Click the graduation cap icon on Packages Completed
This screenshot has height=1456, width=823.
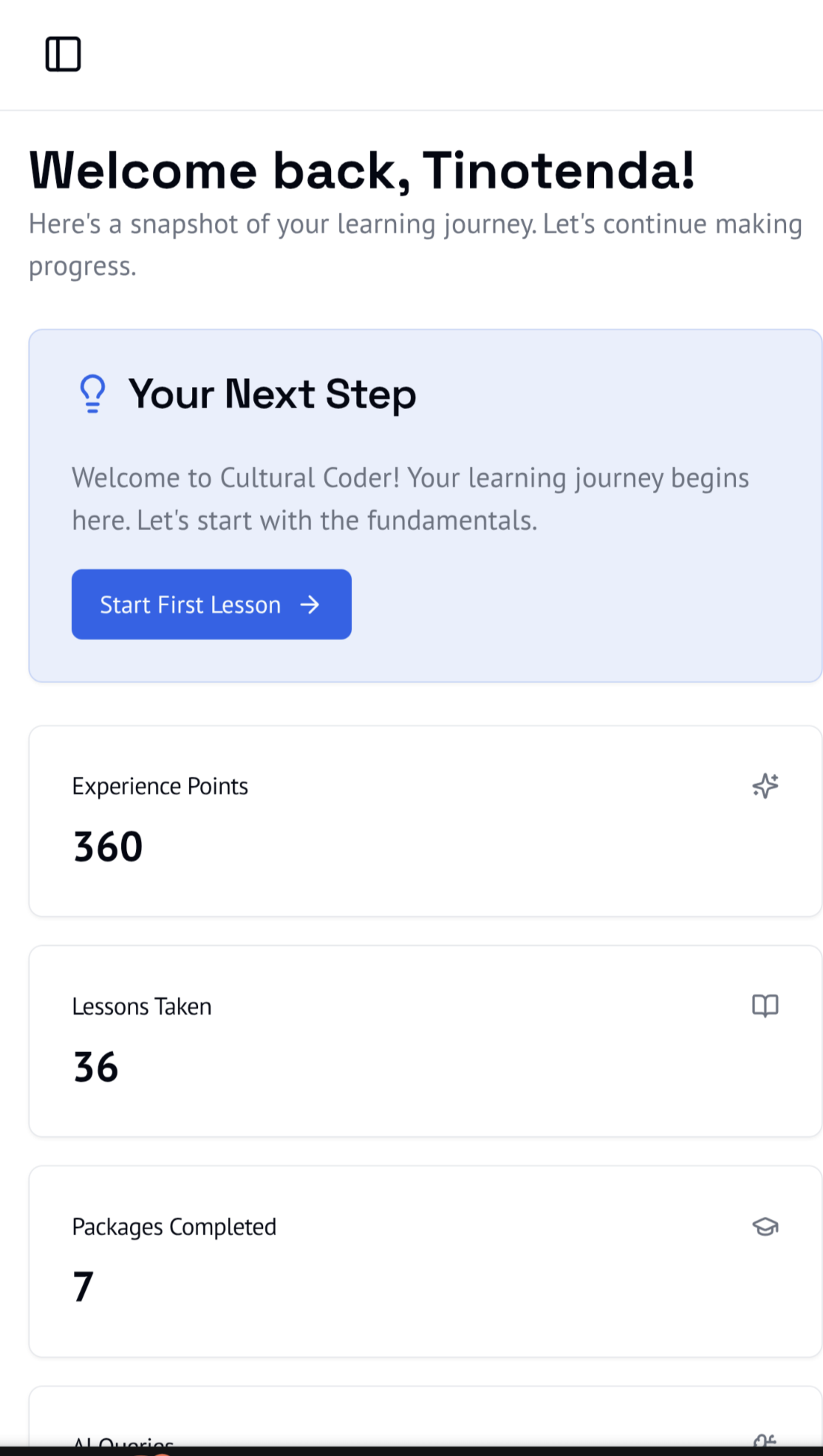tap(766, 1227)
